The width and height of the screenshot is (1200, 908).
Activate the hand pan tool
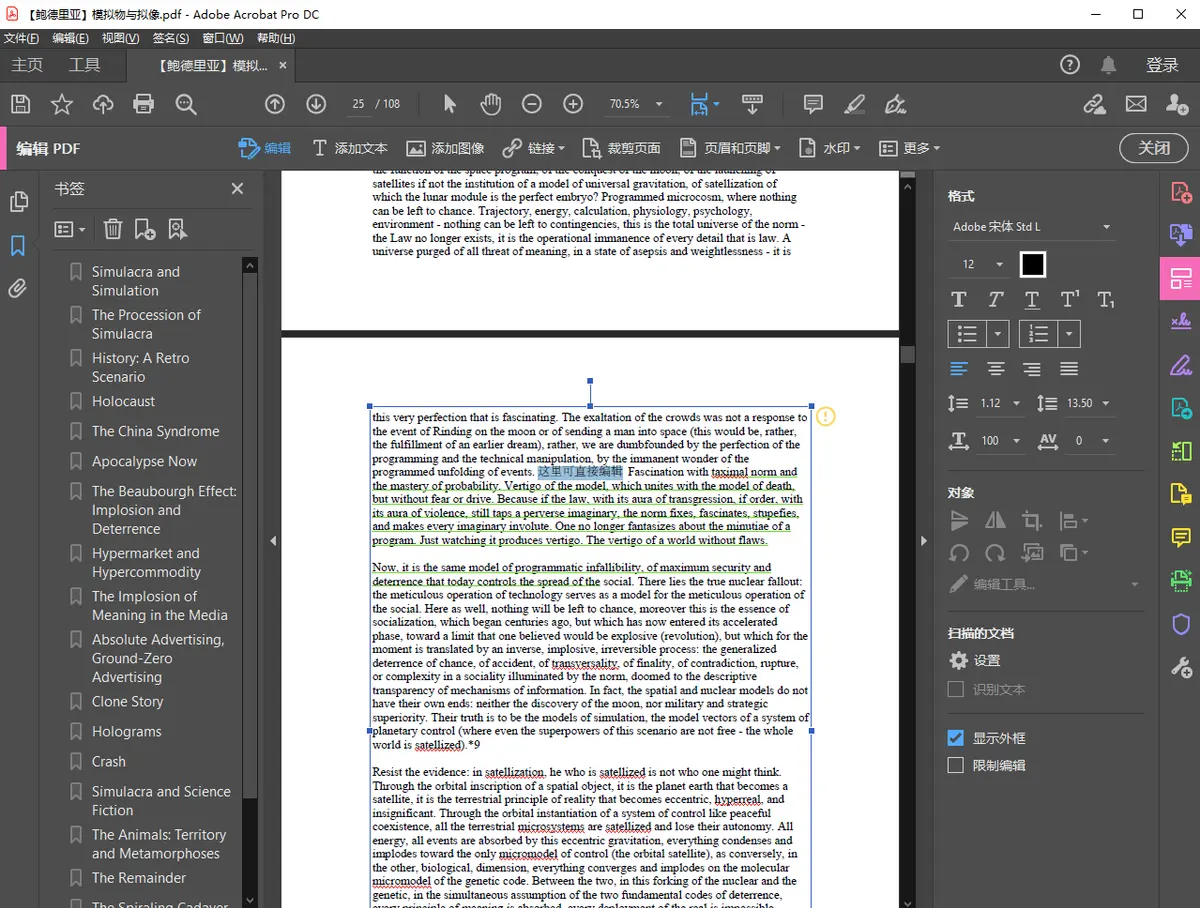click(490, 104)
